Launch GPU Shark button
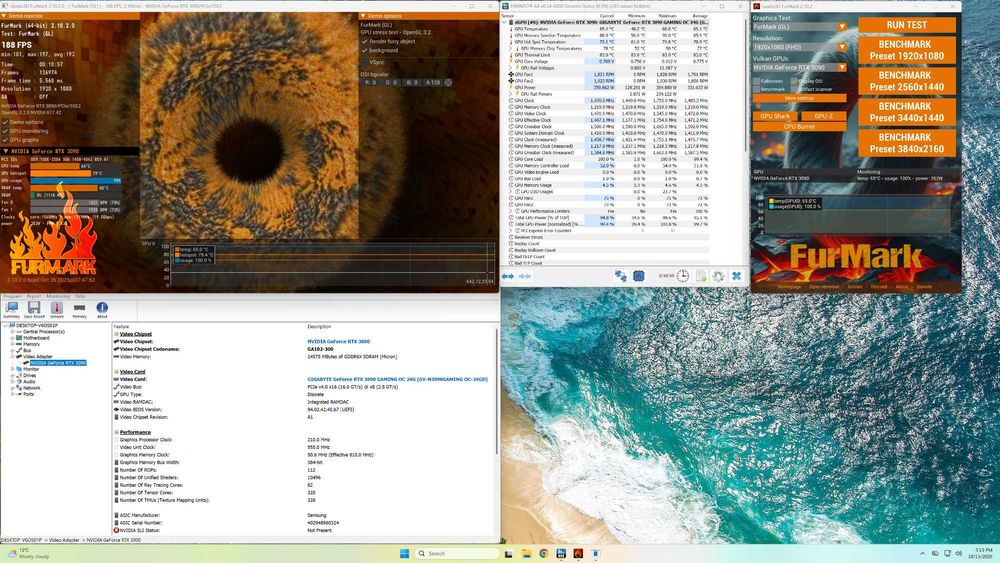This screenshot has width=1000, height=563. (775, 116)
